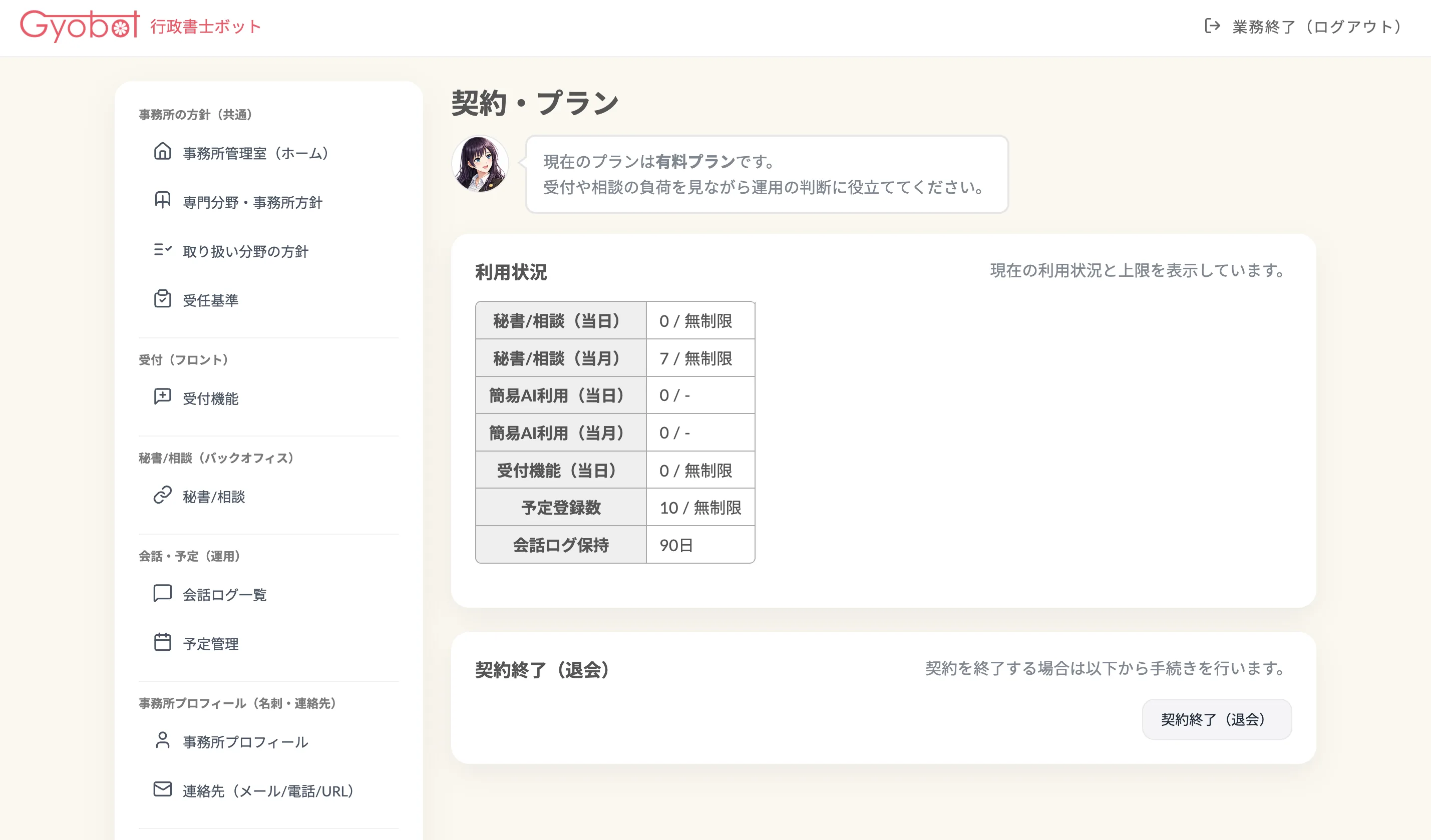Click the envelope icon for 連絡先
The image size is (1431, 840).
[x=162, y=789]
